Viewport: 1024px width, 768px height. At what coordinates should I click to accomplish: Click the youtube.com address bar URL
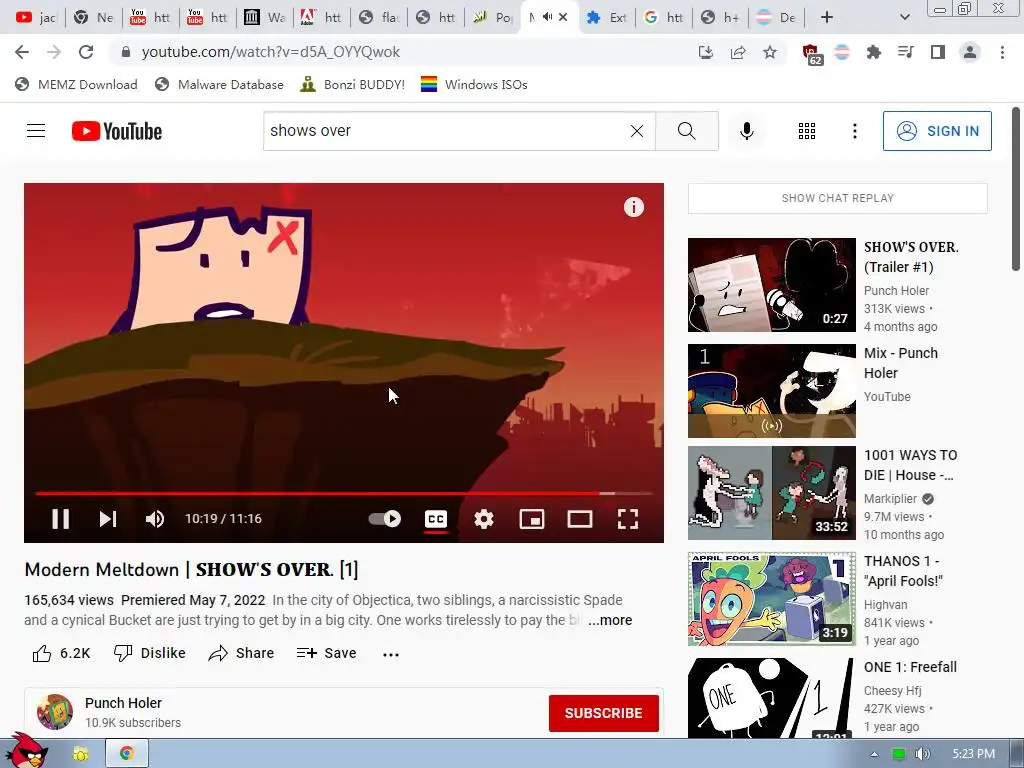[270, 52]
